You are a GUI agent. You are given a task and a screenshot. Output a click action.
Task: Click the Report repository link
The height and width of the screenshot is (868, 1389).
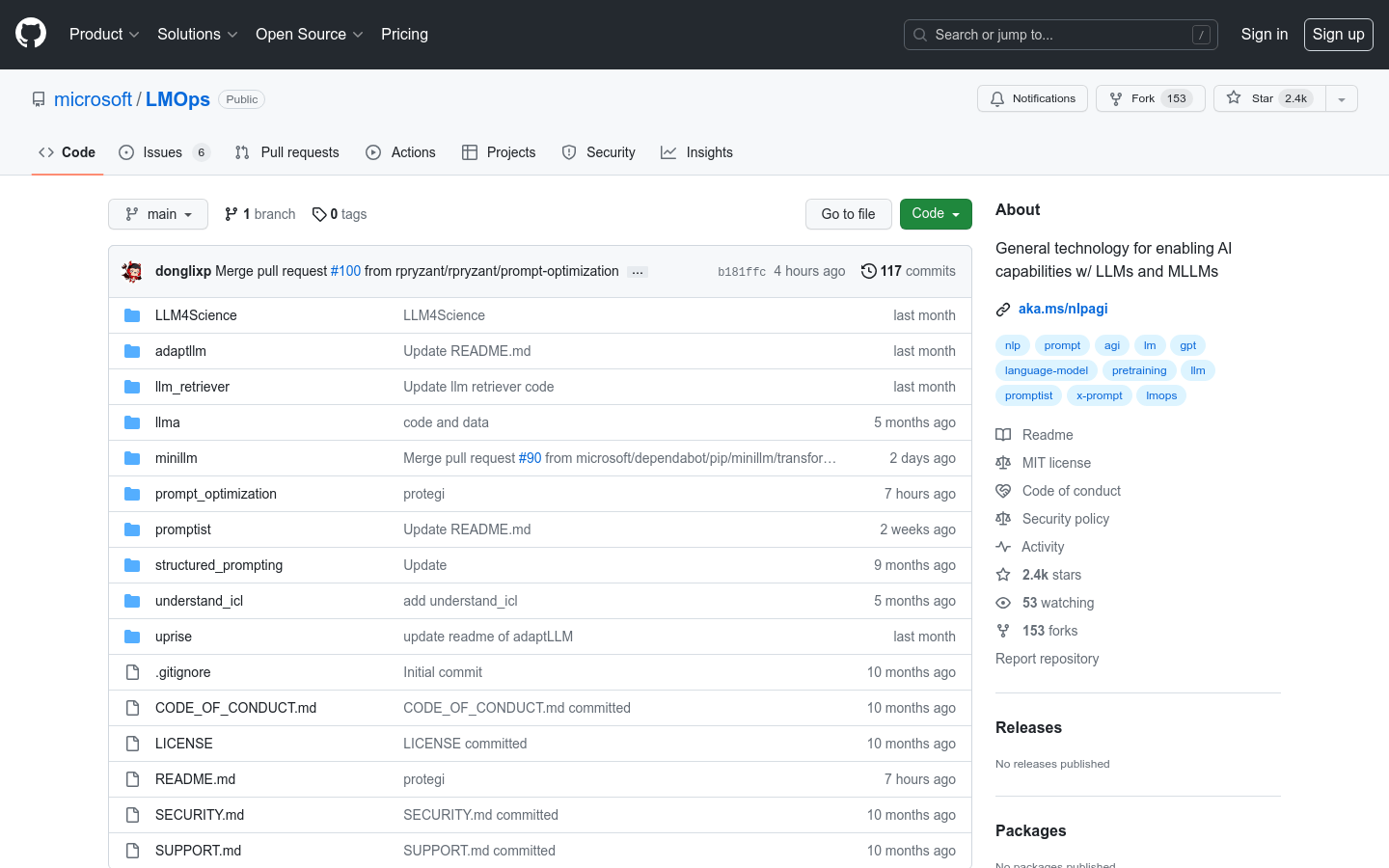click(x=1048, y=659)
